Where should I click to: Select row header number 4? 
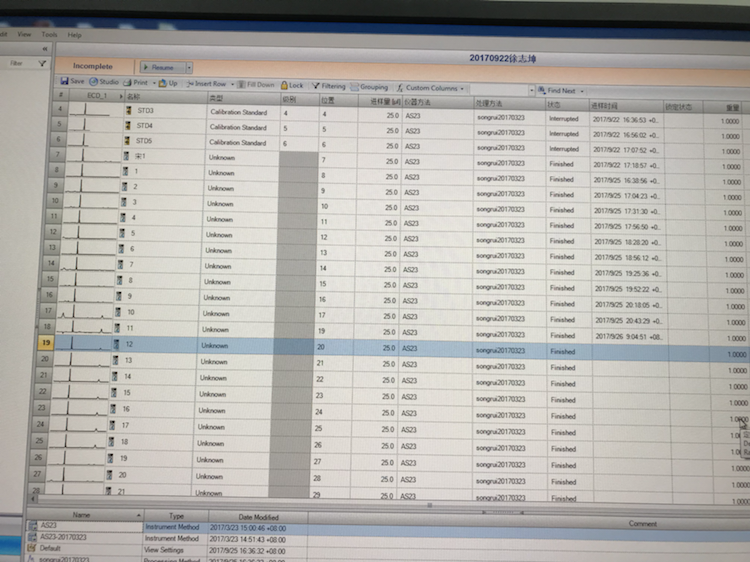60,109
